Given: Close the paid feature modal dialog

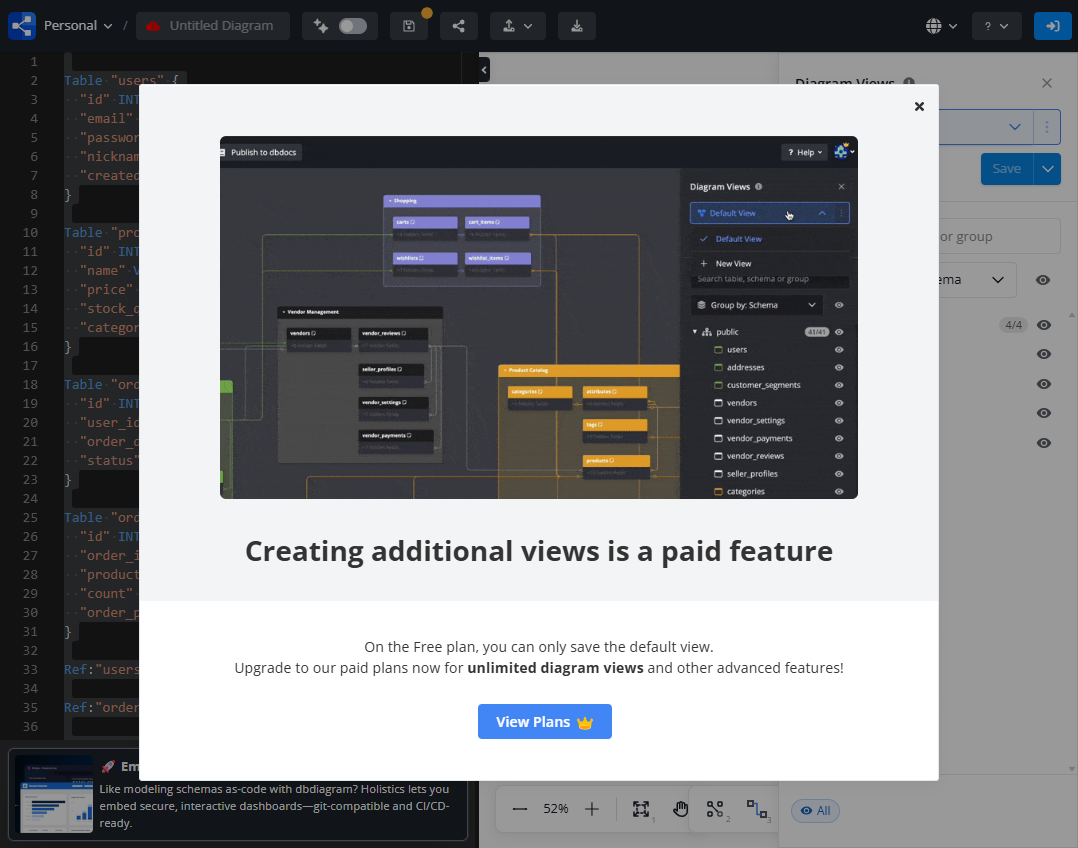Looking at the screenshot, I should point(919,107).
